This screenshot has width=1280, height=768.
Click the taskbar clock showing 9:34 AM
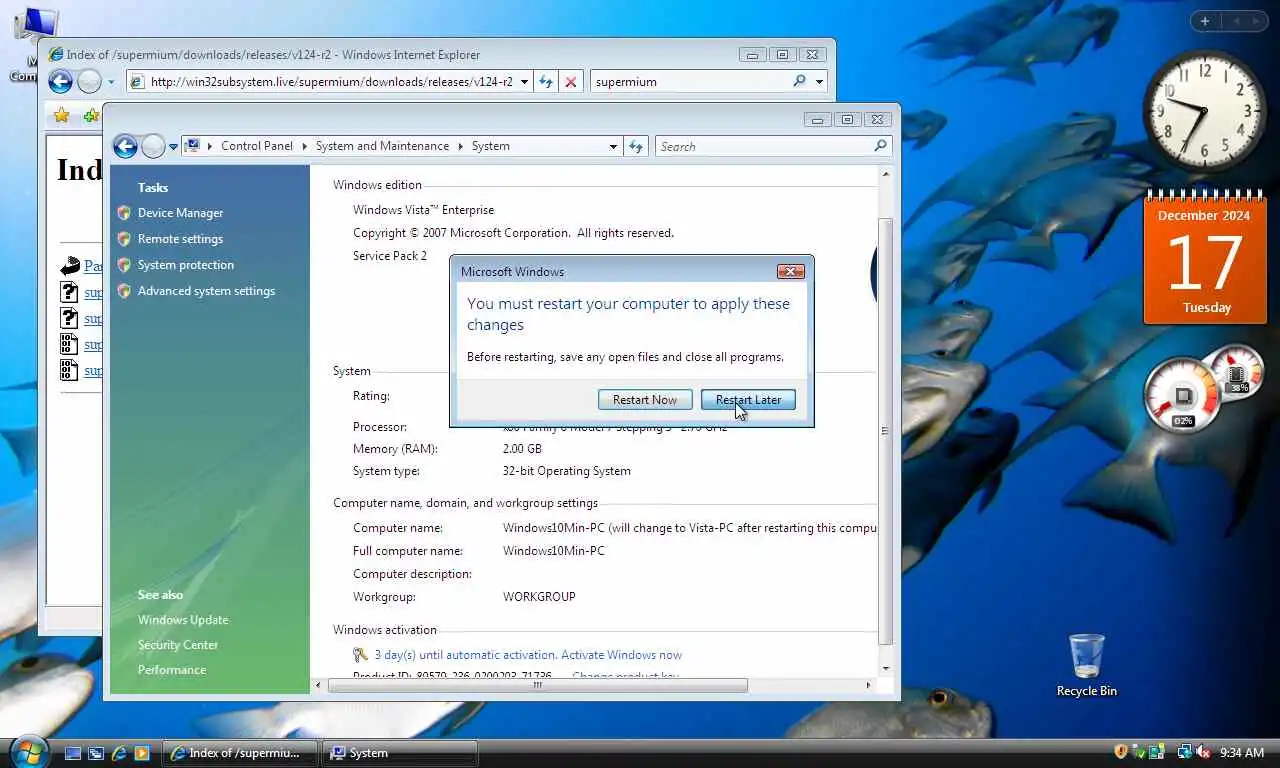tap(1242, 752)
